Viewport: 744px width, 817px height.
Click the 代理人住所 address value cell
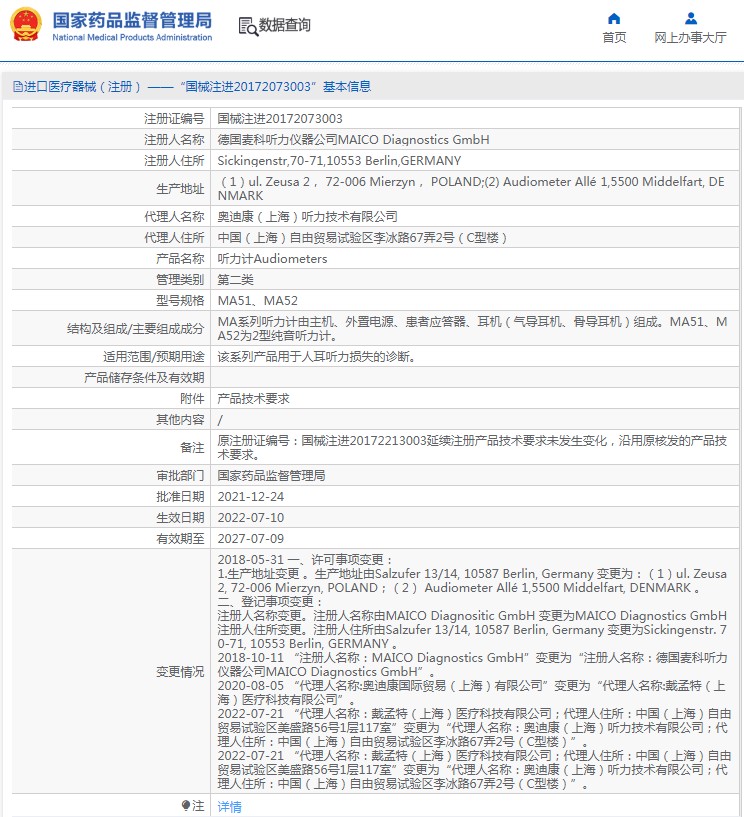[x=363, y=238]
